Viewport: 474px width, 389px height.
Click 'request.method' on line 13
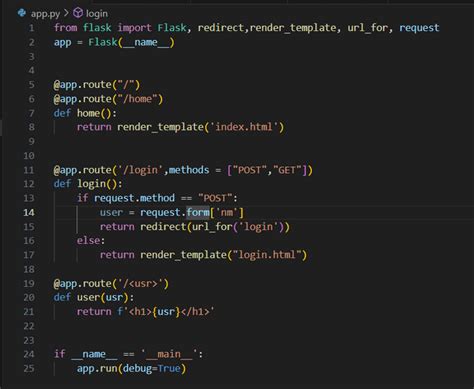pos(134,198)
